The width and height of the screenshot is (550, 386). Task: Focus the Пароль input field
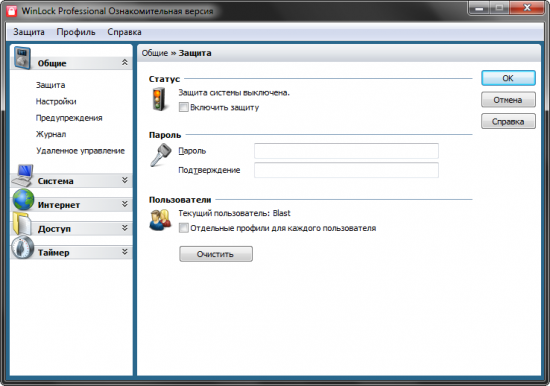tap(346, 151)
